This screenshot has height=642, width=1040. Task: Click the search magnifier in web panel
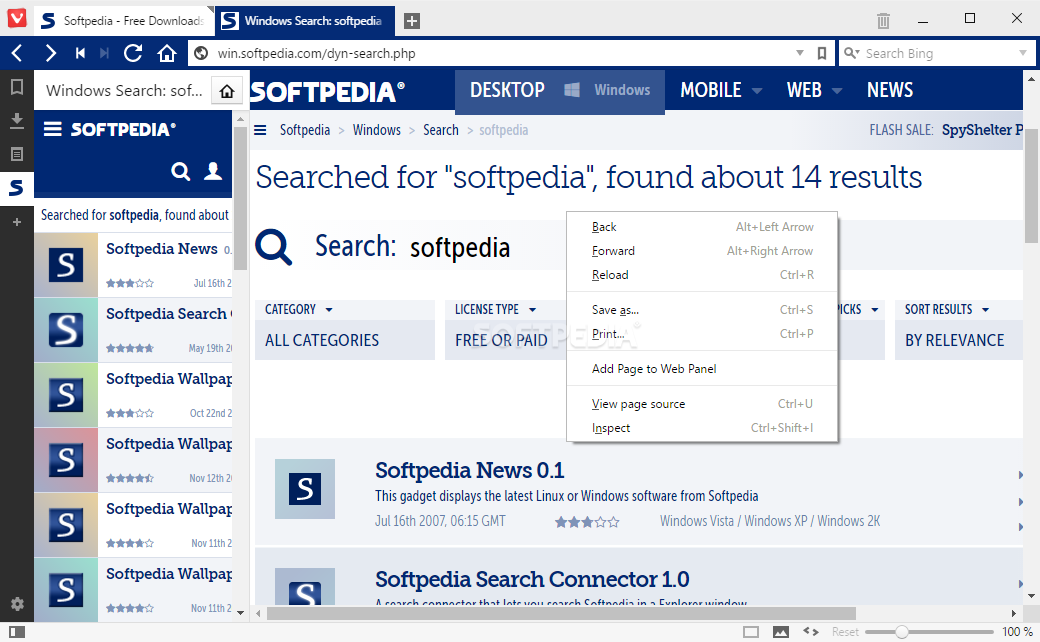point(180,172)
